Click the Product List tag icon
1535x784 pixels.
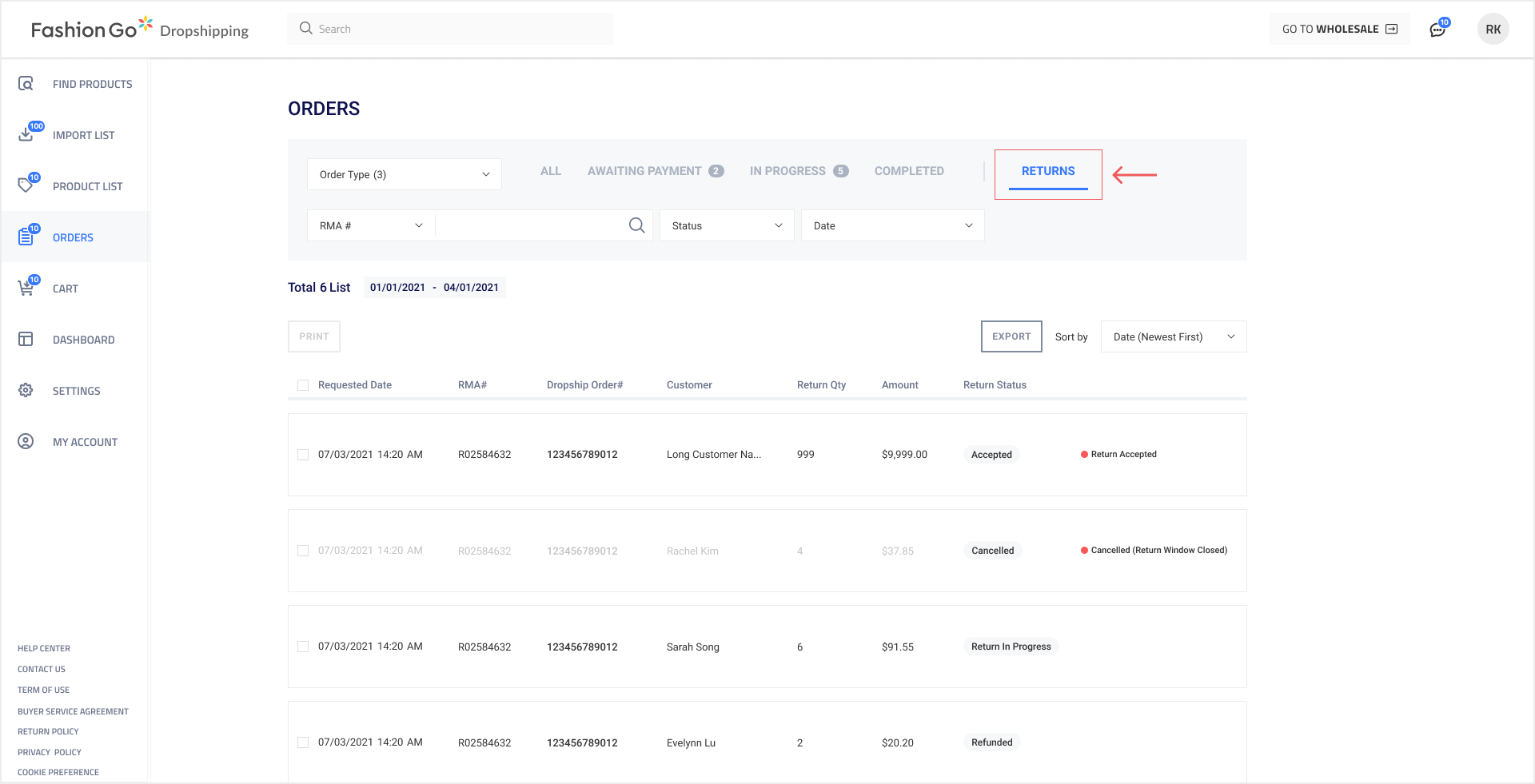[26, 185]
